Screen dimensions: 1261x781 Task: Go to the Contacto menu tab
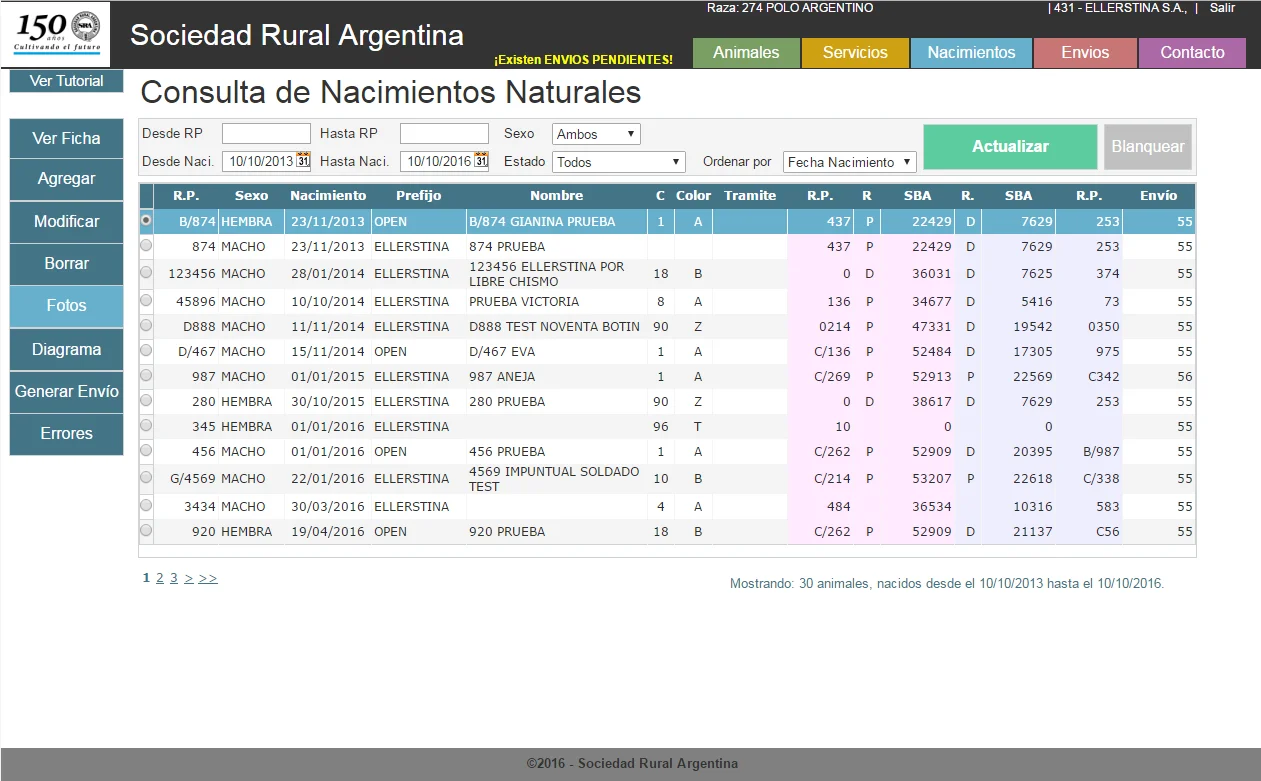1192,53
